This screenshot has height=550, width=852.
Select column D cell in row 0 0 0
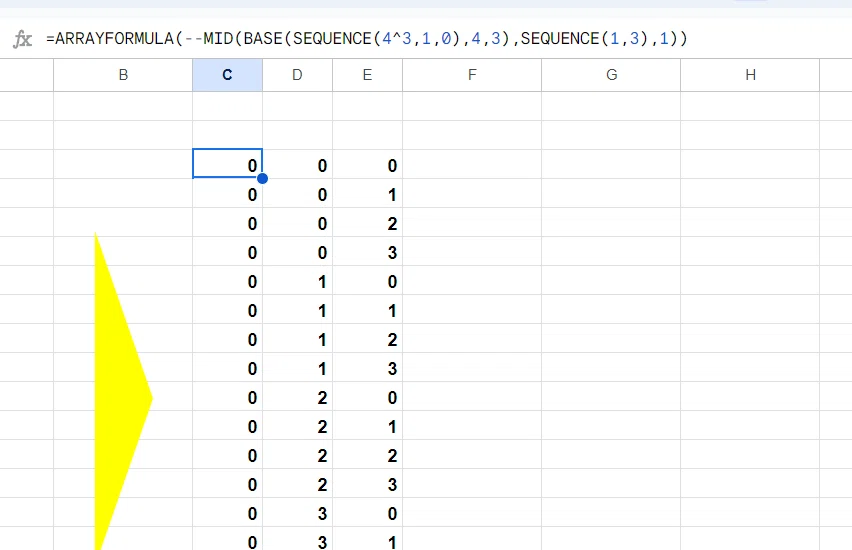pos(297,164)
